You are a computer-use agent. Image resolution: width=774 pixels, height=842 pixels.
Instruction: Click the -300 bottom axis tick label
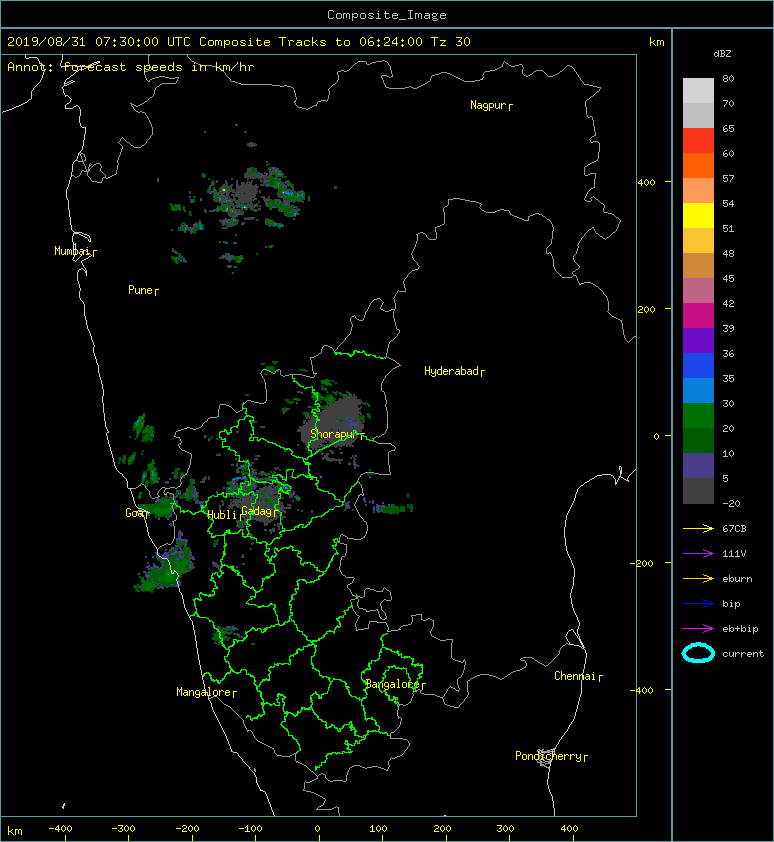124,829
